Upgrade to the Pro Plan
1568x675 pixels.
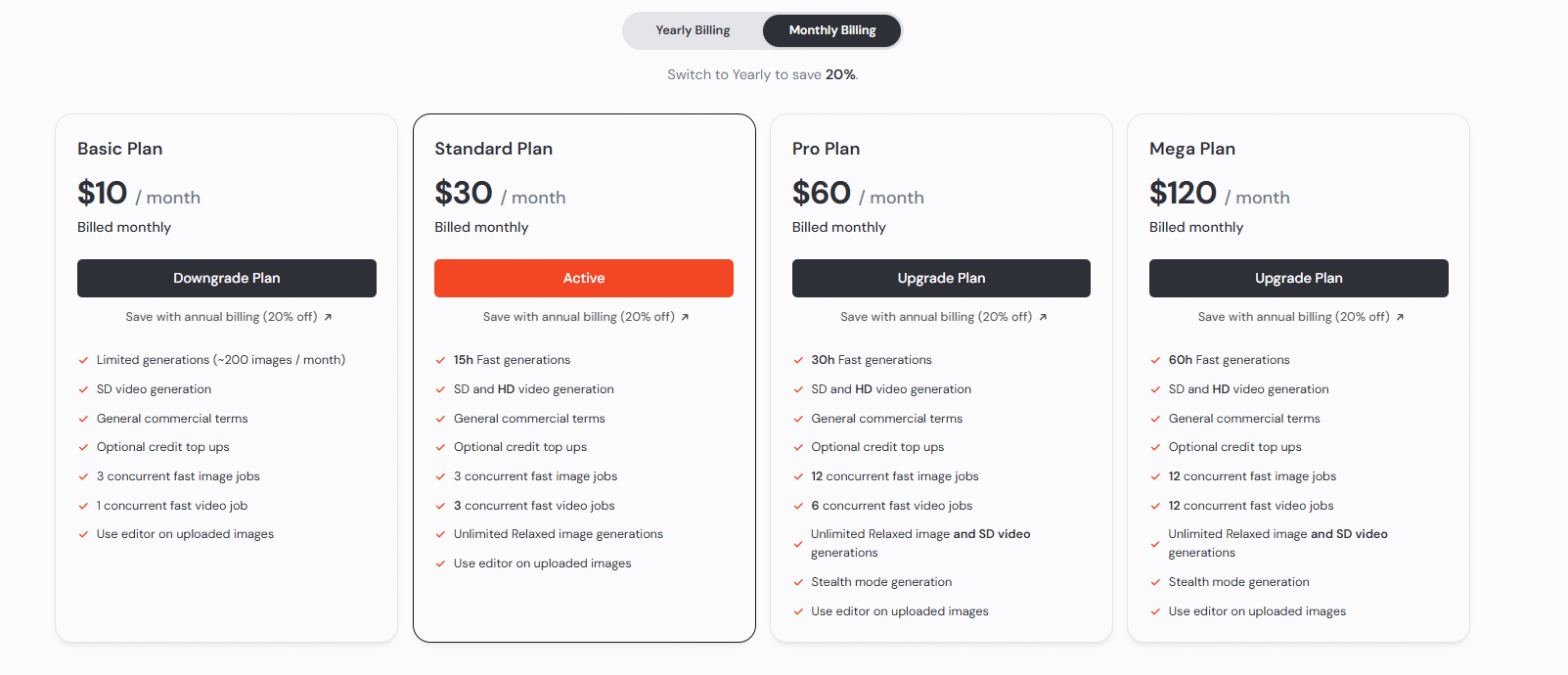[x=941, y=278]
